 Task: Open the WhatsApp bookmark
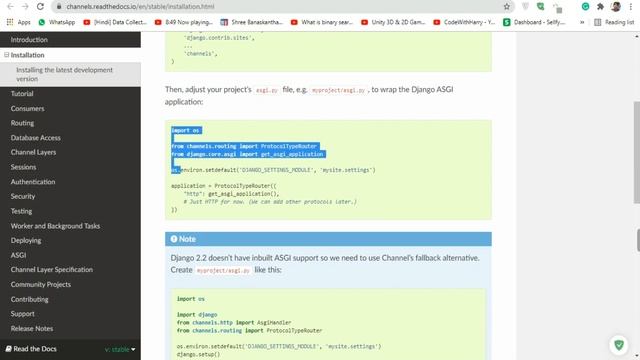57,22
